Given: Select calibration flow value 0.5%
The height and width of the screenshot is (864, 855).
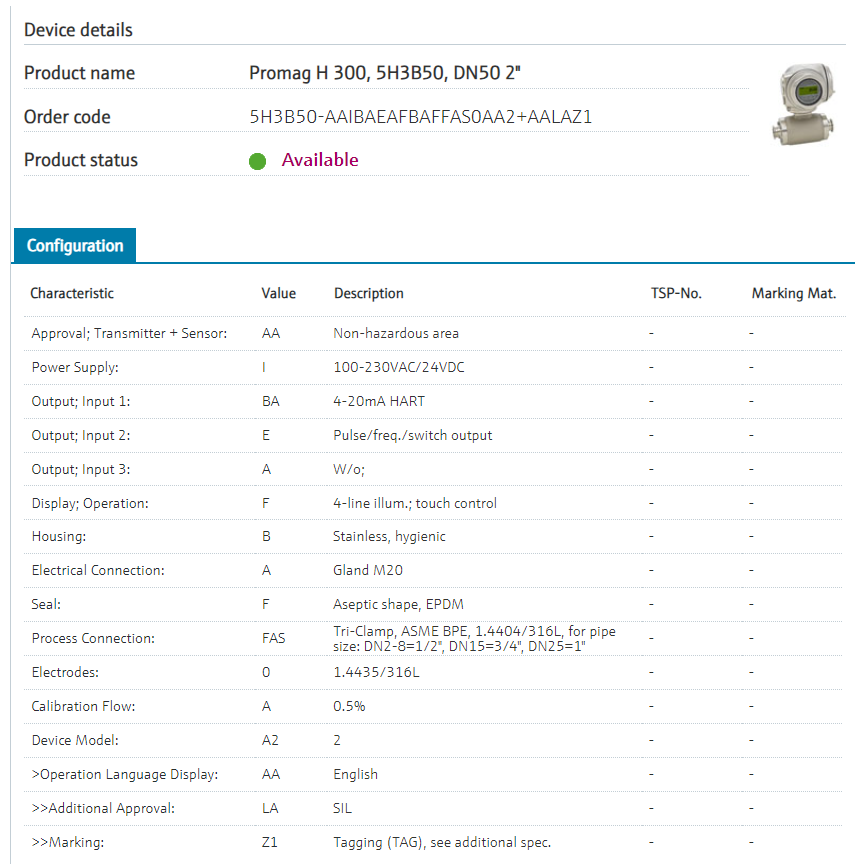Looking at the screenshot, I should click(x=349, y=706).
